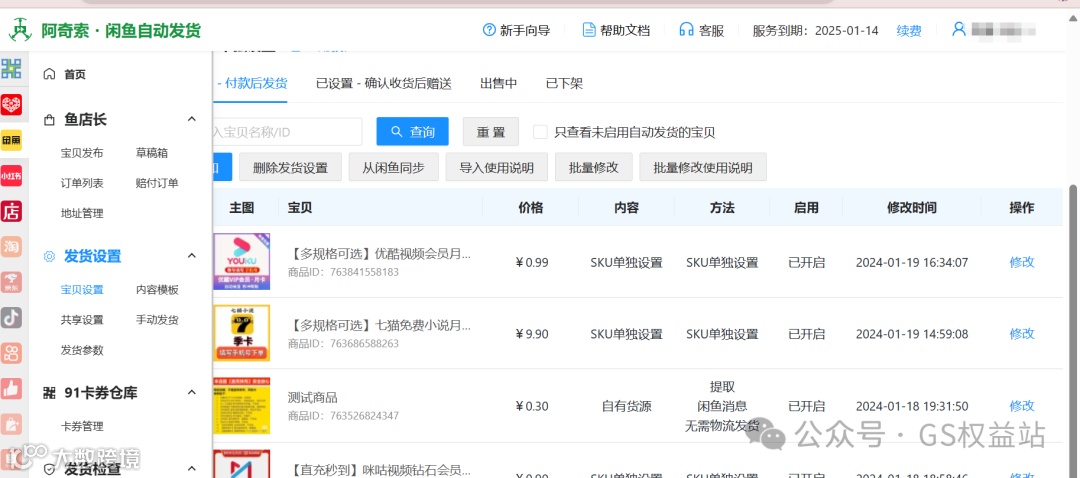Open 批量修改使用说明 button
Viewport: 1080px width, 478px height.
coord(703,167)
